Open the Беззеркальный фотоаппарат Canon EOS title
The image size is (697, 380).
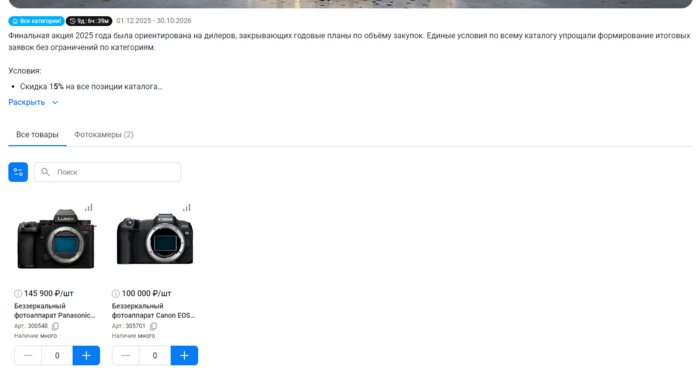(x=153, y=311)
